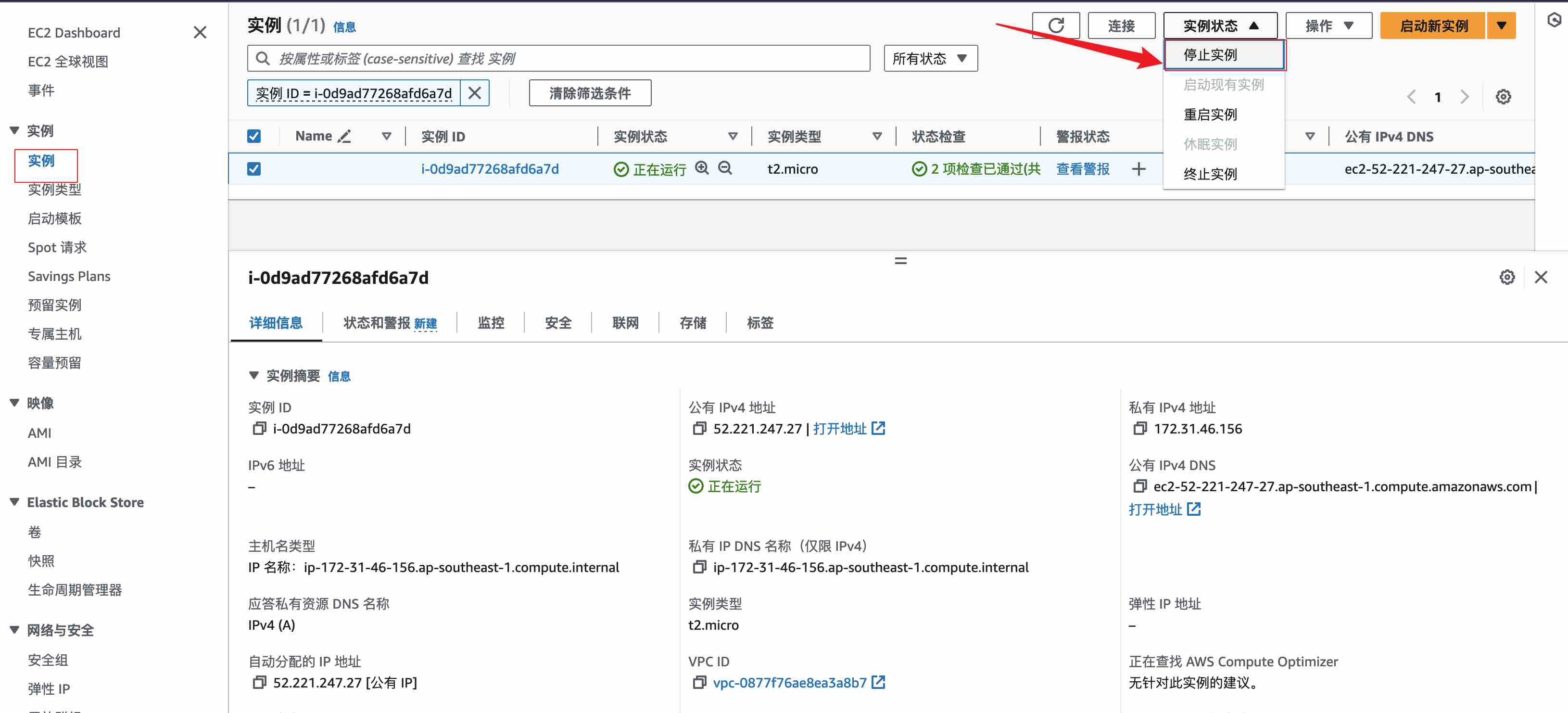Remove the instance ID filter with X icon
Screen dimensions: 1568x713
coord(475,93)
